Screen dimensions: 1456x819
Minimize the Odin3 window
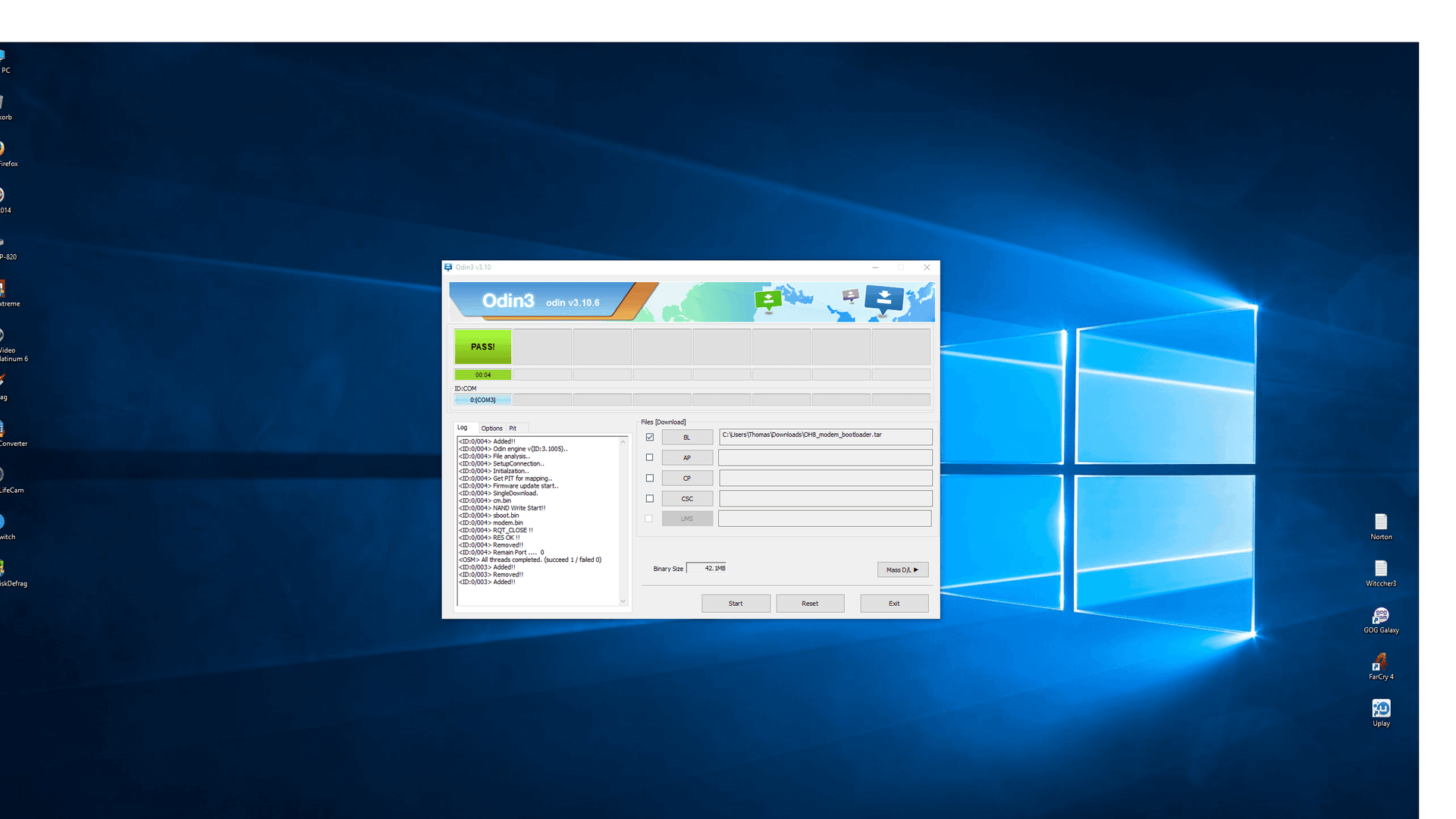(875, 267)
